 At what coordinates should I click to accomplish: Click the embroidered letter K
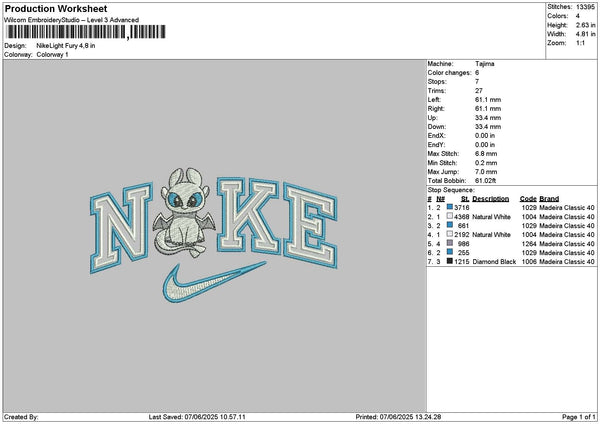pos(248,215)
